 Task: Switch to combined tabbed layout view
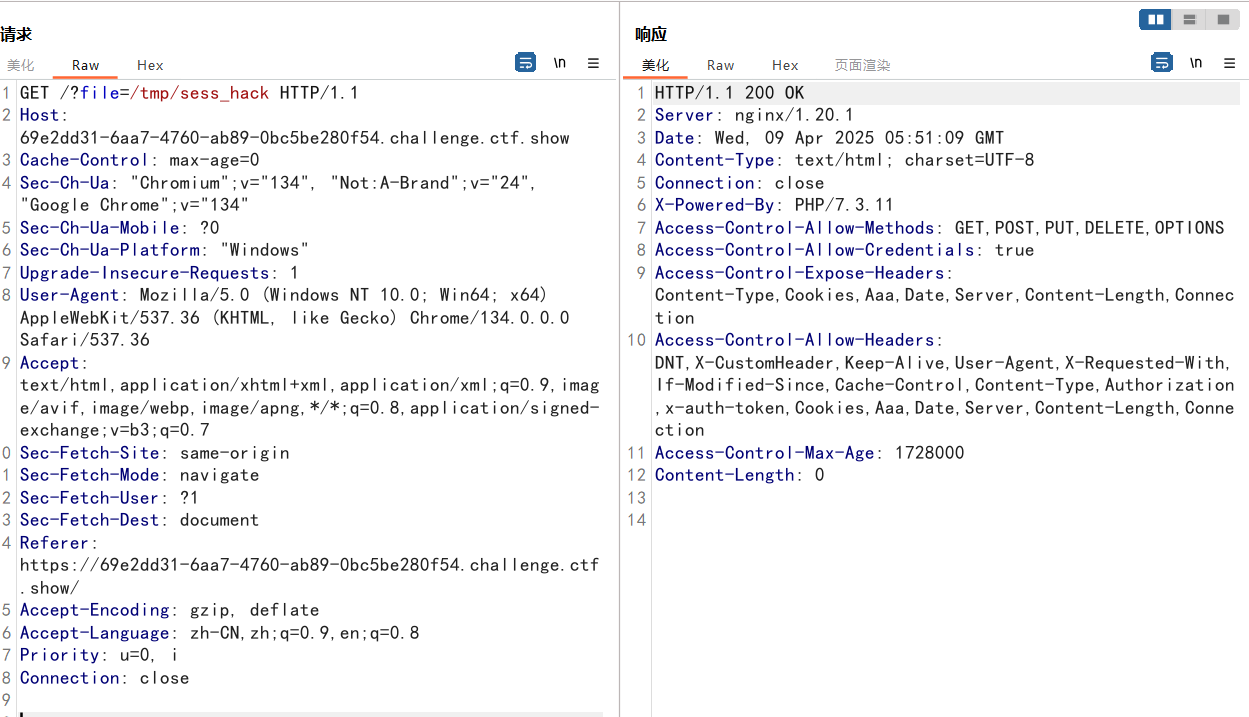(x=1222, y=19)
